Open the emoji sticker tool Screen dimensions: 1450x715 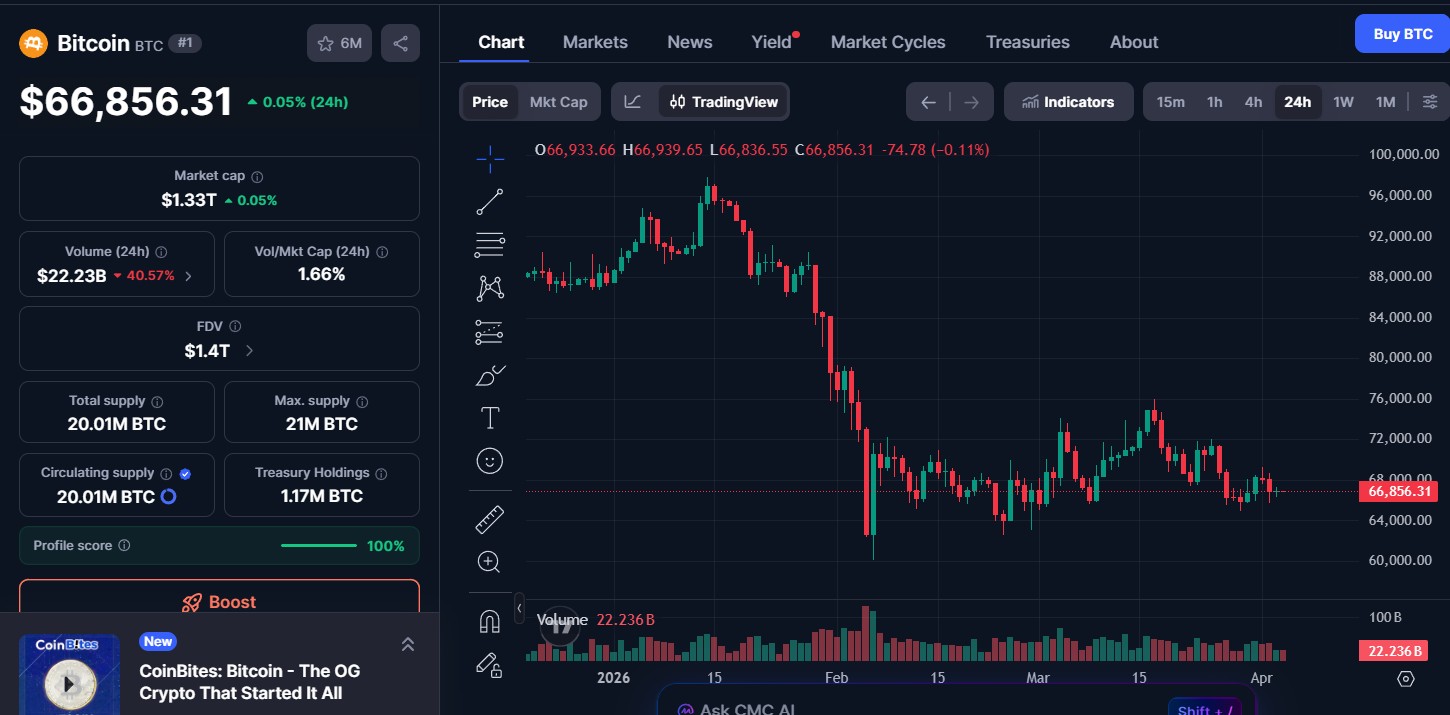click(x=489, y=460)
